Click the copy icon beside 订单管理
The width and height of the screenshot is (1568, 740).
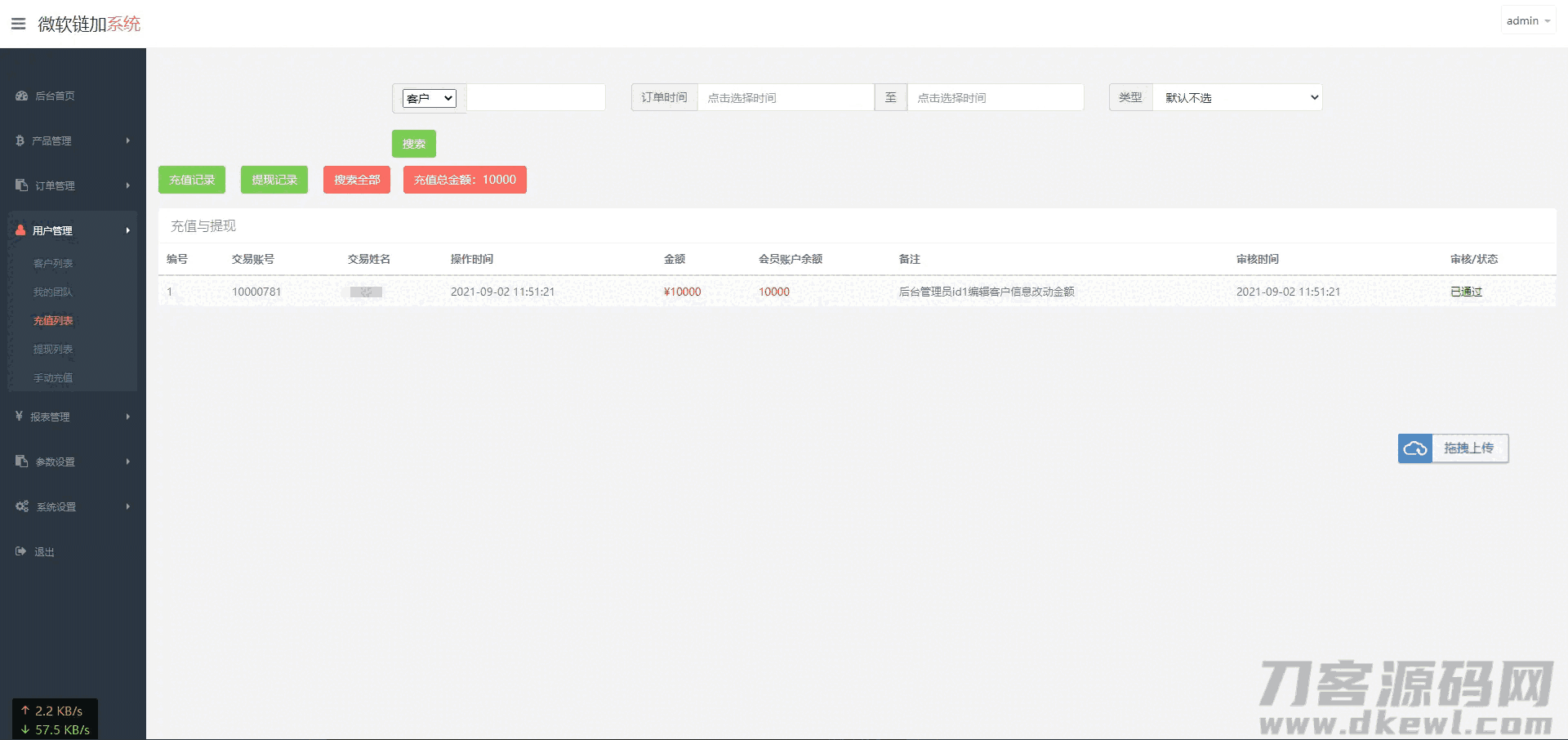pos(21,185)
